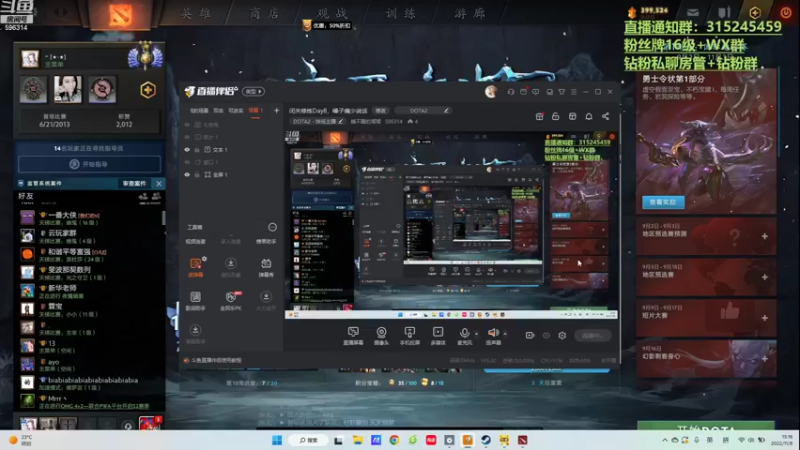Screen dimensions: 800x450
Task: Open Chrome from the taskbar
Action: (x=394, y=440)
